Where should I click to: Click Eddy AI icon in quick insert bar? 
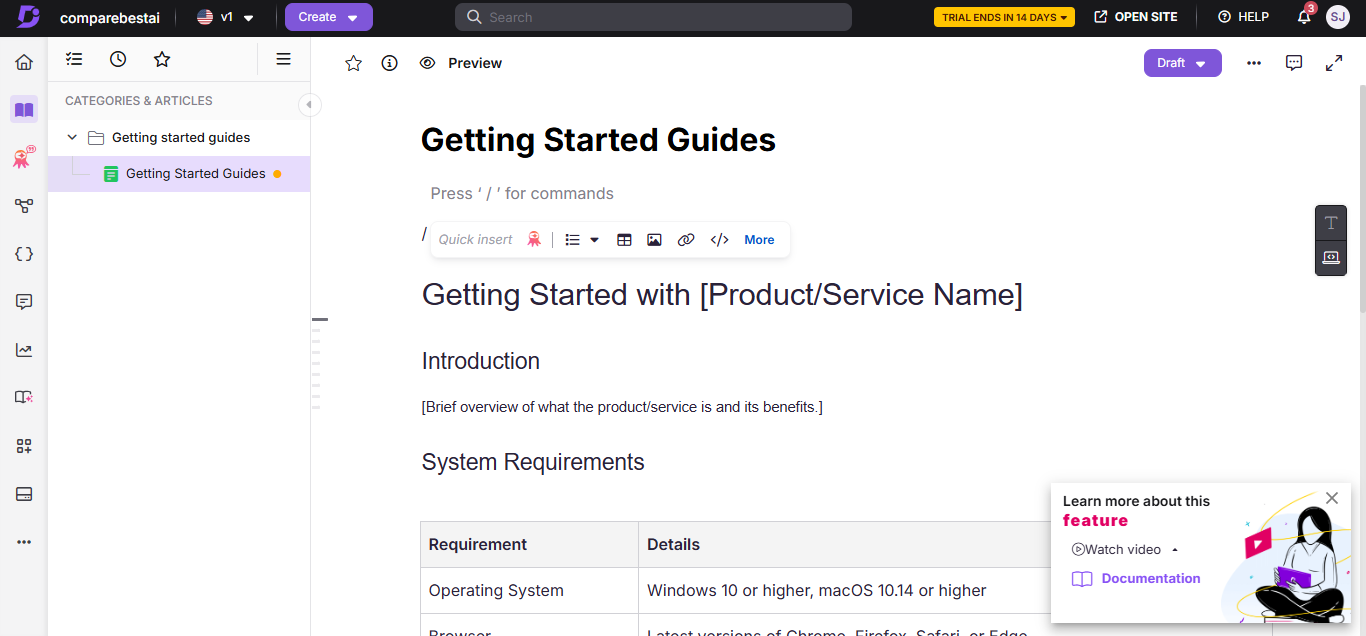[x=534, y=239]
